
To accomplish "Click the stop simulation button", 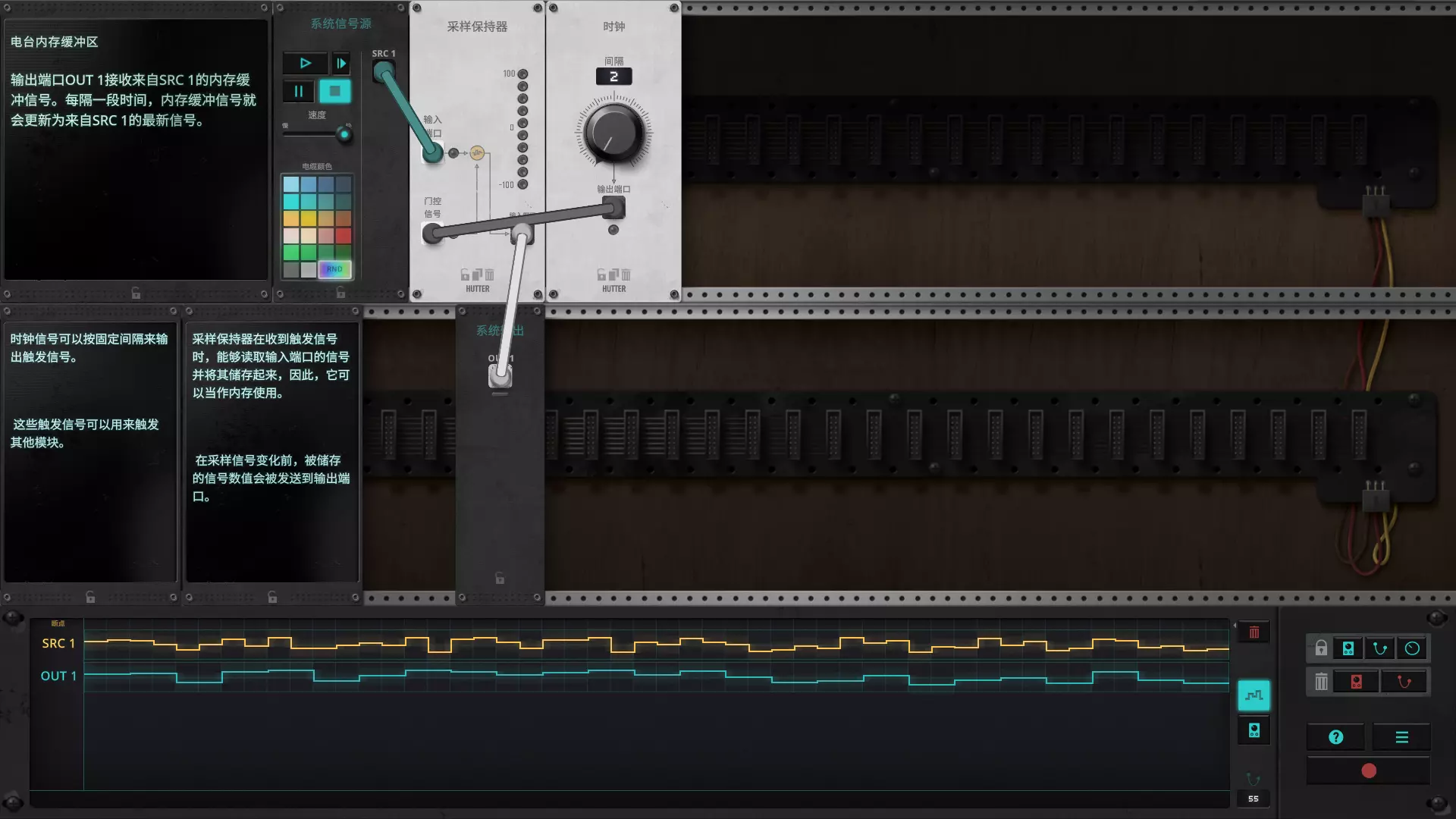I will pyautogui.click(x=334, y=92).
